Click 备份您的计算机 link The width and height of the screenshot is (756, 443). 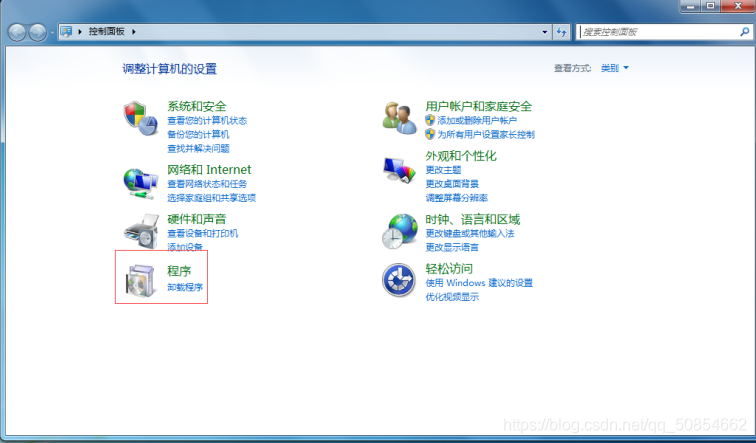[198, 134]
